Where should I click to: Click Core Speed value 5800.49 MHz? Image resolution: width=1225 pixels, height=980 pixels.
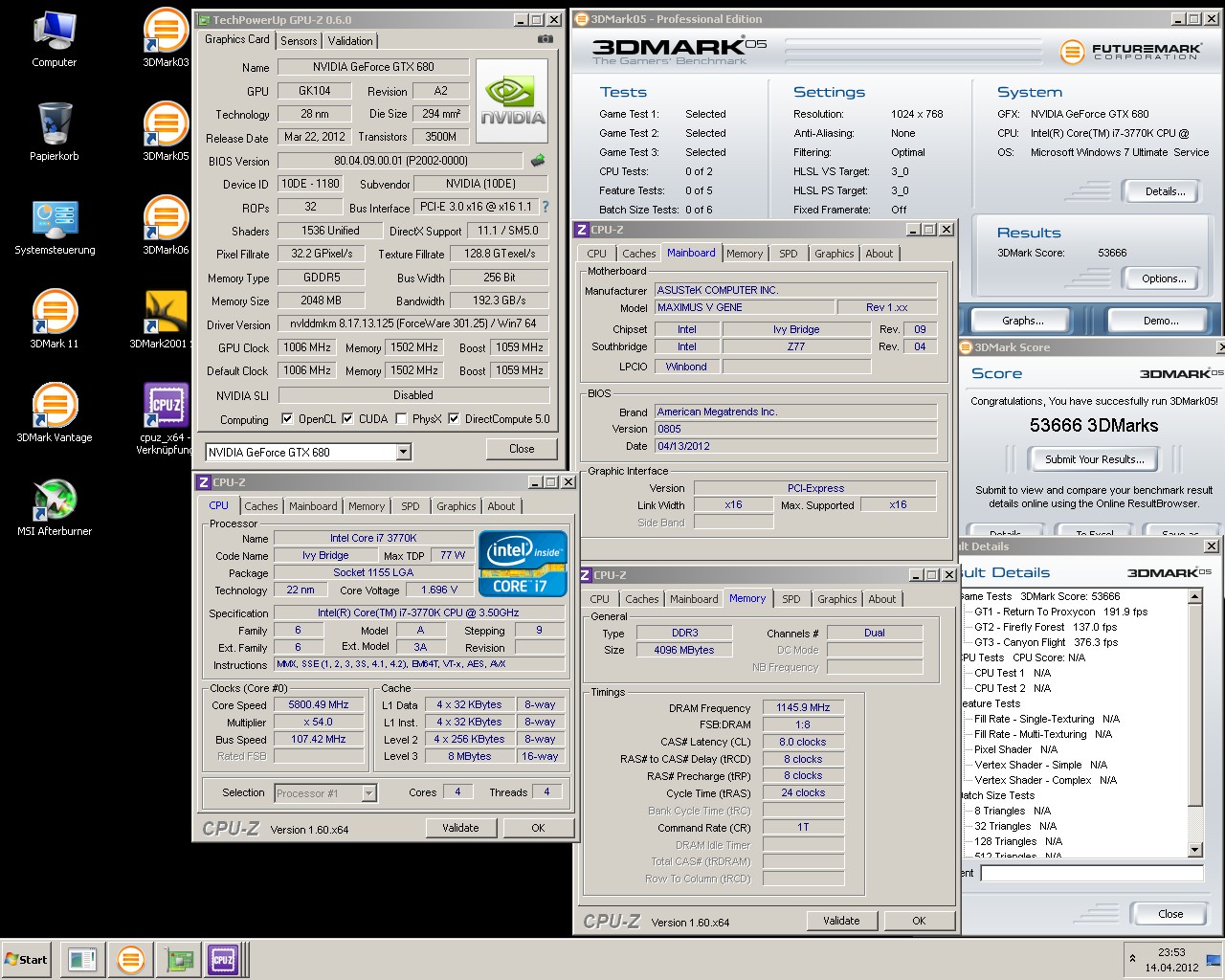pos(319,704)
